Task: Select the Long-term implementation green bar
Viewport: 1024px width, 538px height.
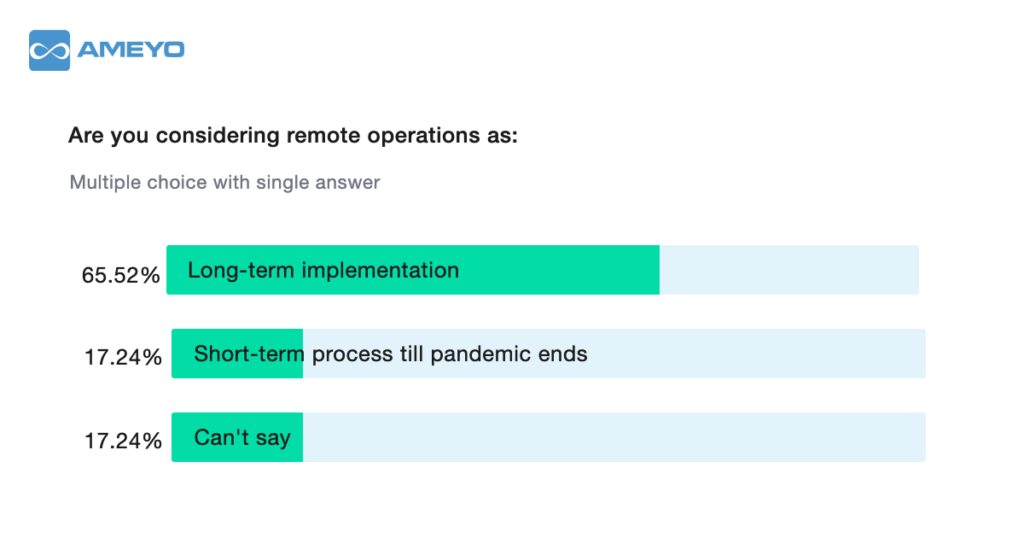Action: pos(413,270)
